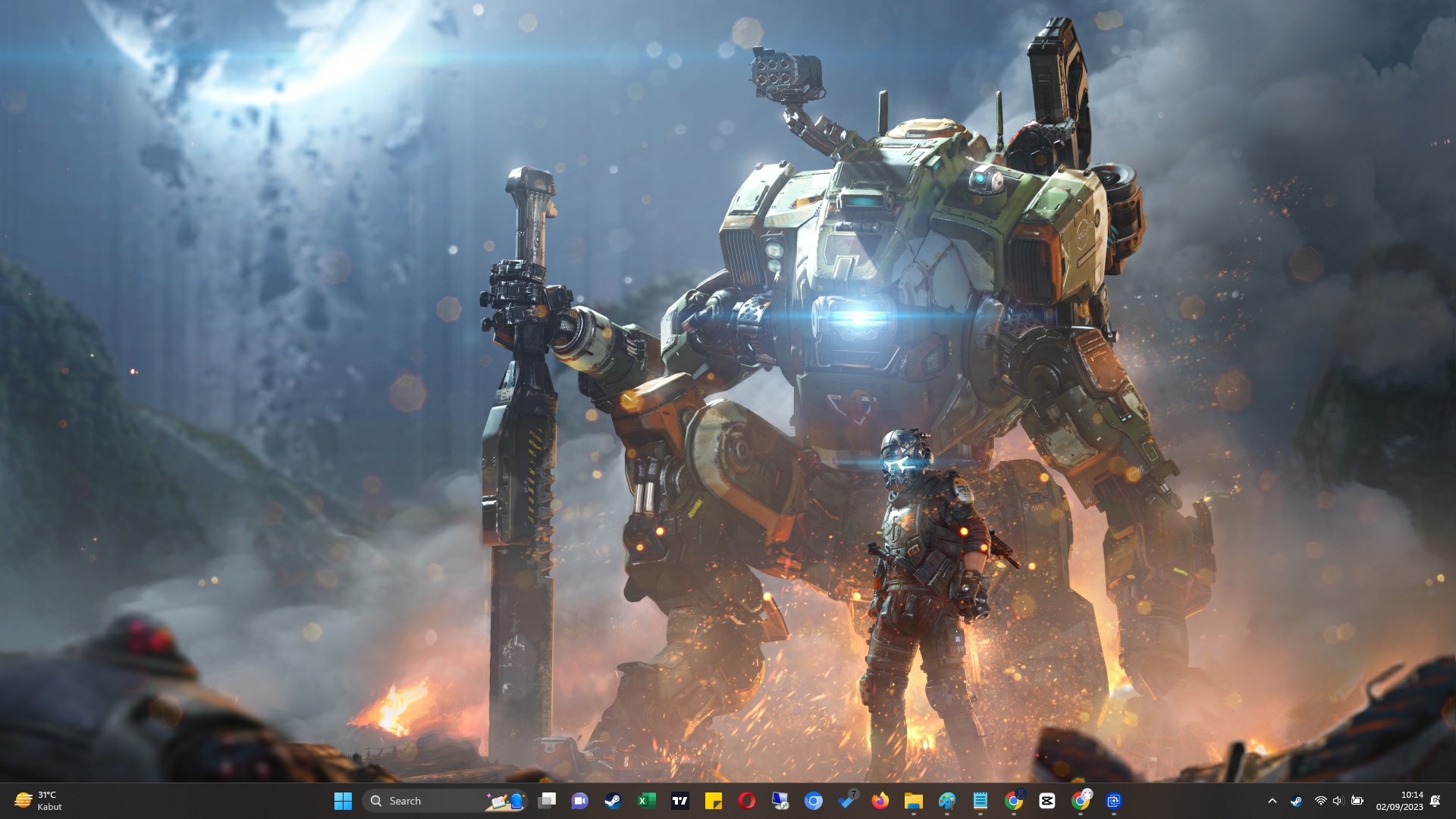This screenshot has height=819, width=1456.
Task: Open Microsoft Excel from the taskbar
Action: [646, 801]
